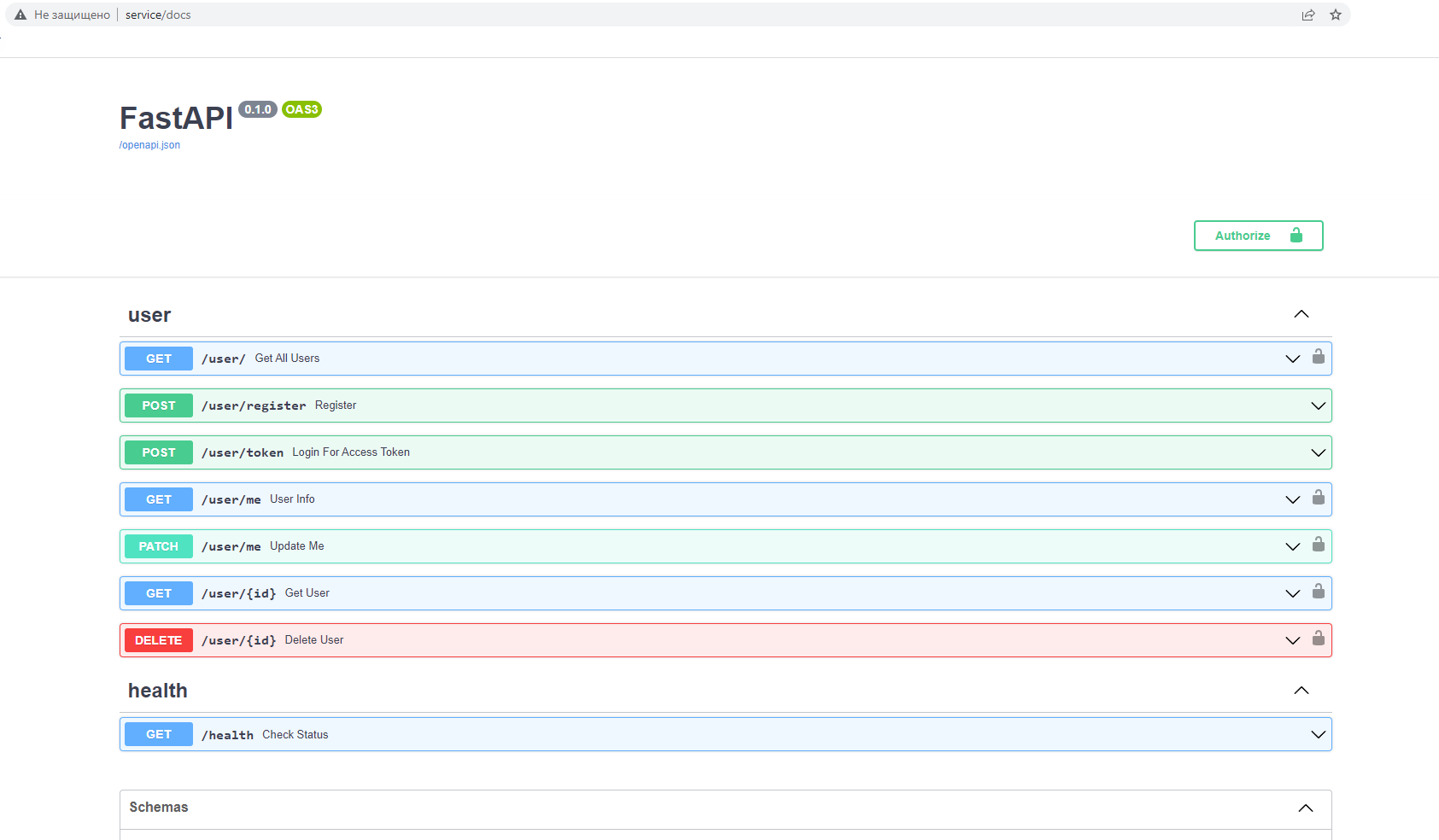Click the lock icon on GET /user/ endpoint
This screenshot has width=1439, height=840.
1318,358
